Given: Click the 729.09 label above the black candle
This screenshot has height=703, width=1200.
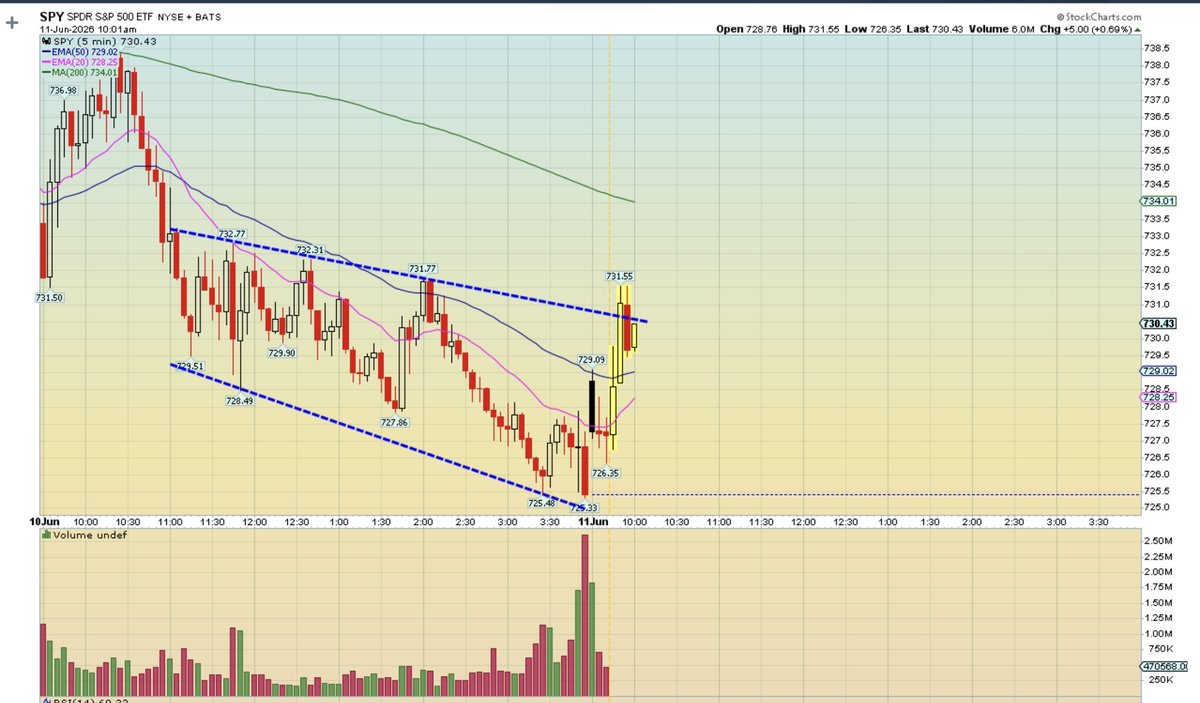Looking at the screenshot, I should click(592, 360).
